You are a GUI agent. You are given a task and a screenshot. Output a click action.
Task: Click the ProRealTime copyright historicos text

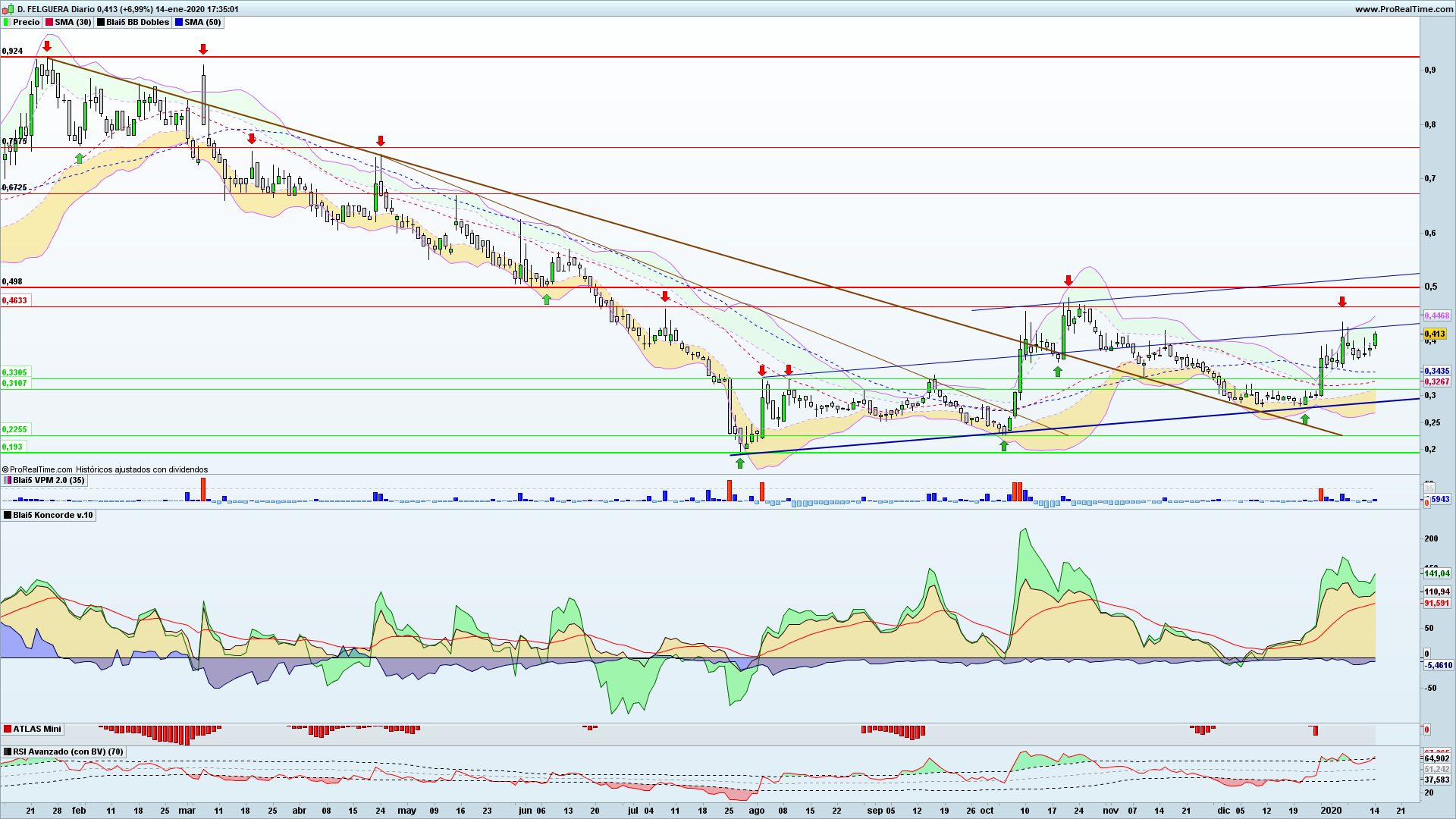click(105, 469)
